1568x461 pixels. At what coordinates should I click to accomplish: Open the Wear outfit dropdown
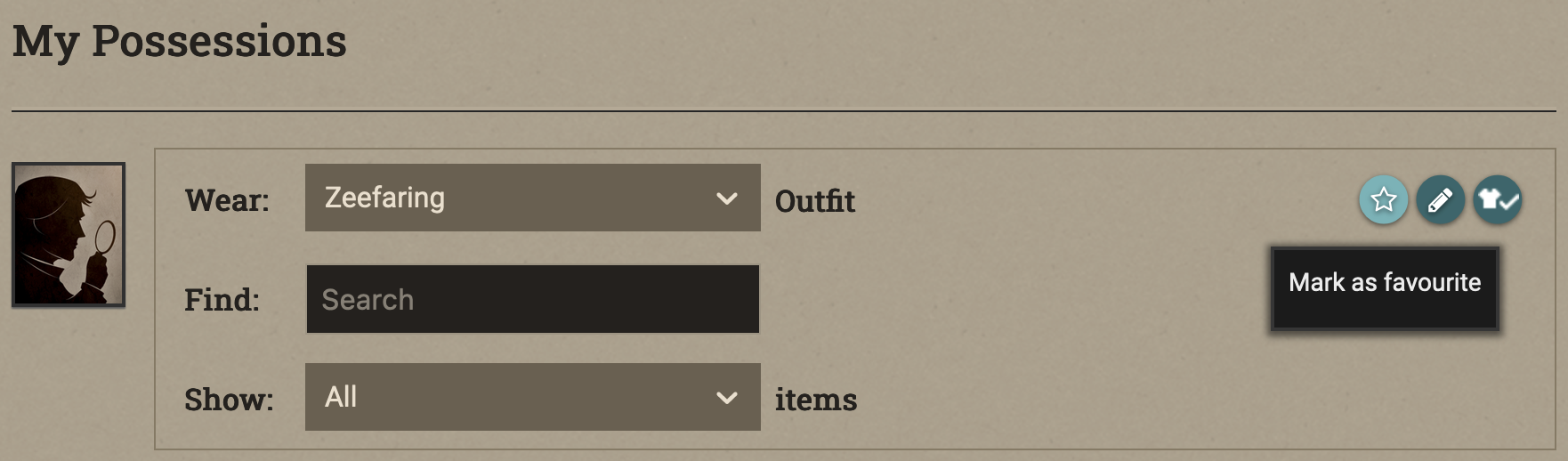(532, 198)
